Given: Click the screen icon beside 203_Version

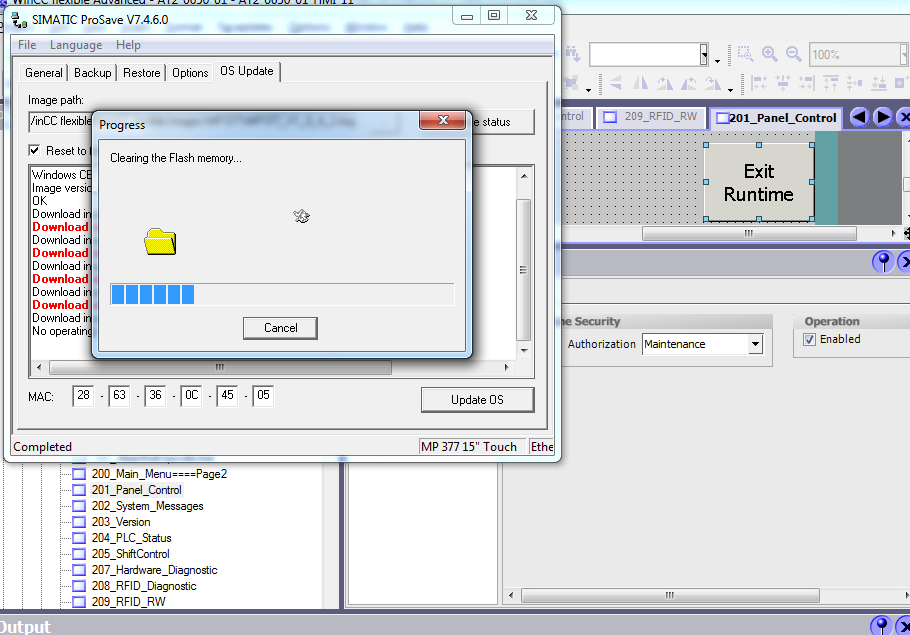Looking at the screenshot, I should coord(79,522).
